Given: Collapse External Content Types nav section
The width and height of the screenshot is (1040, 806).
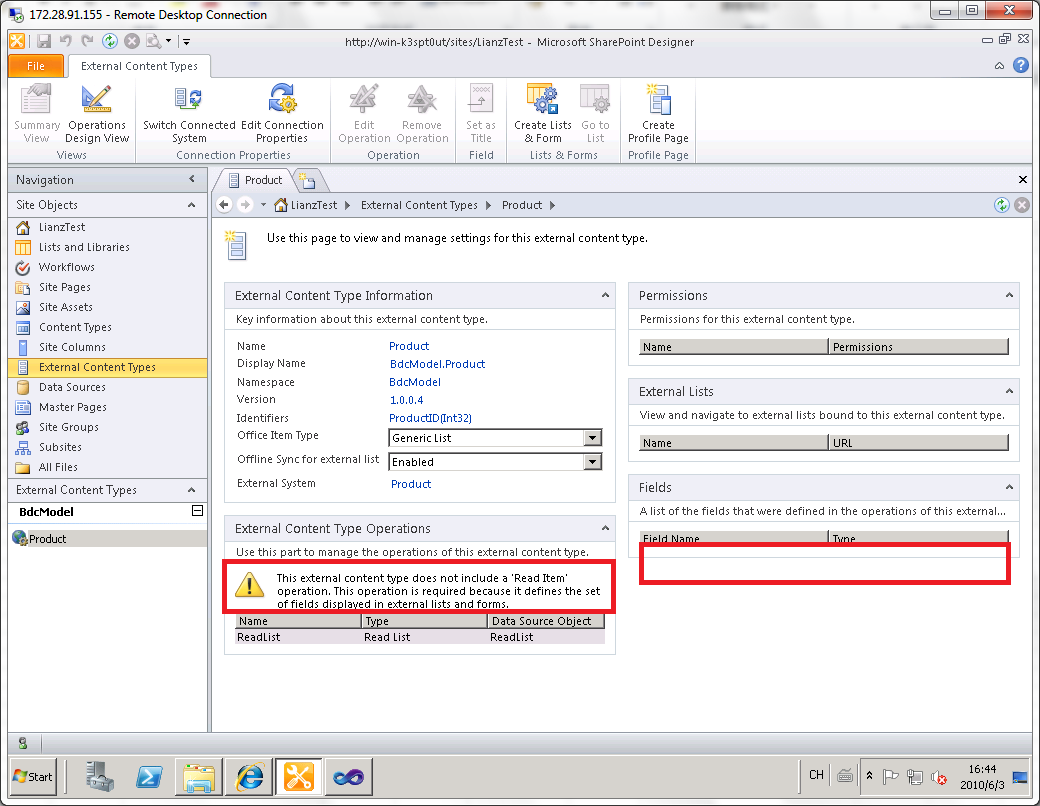Looking at the screenshot, I should [x=192, y=490].
